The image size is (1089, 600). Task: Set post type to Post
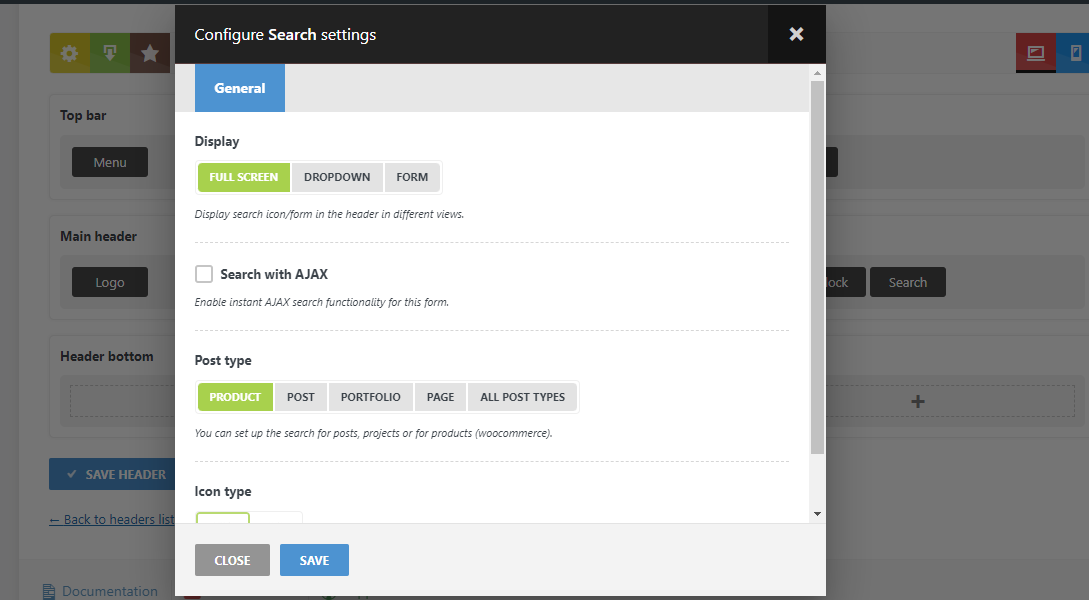coord(301,397)
